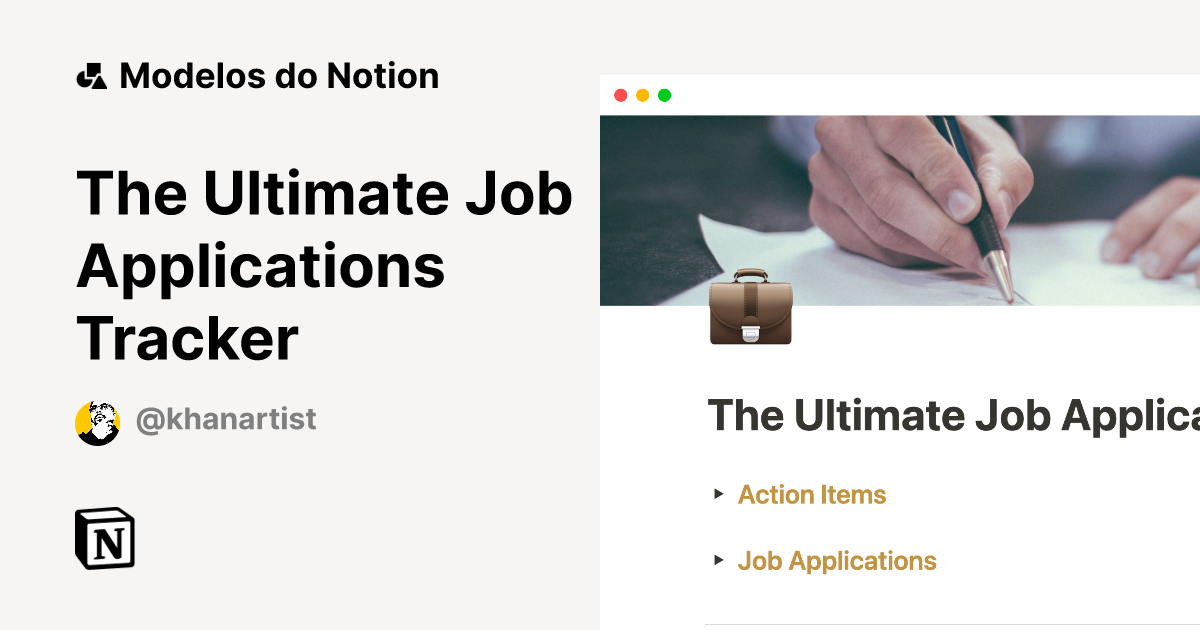Click the green window dot in the preview
The height and width of the screenshot is (630, 1200).
click(x=662, y=93)
